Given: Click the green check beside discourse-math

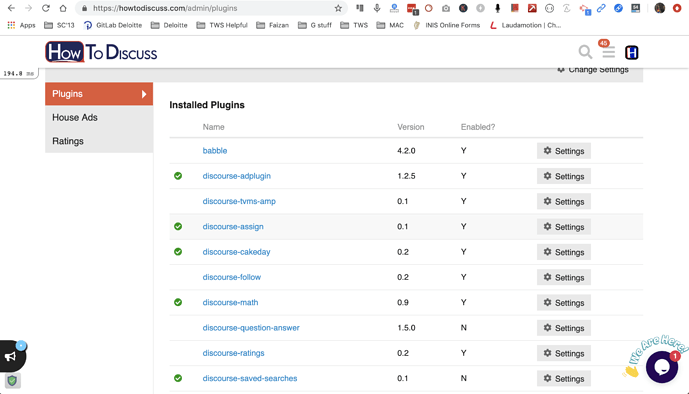Looking at the screenshot, I should [178, 302].
